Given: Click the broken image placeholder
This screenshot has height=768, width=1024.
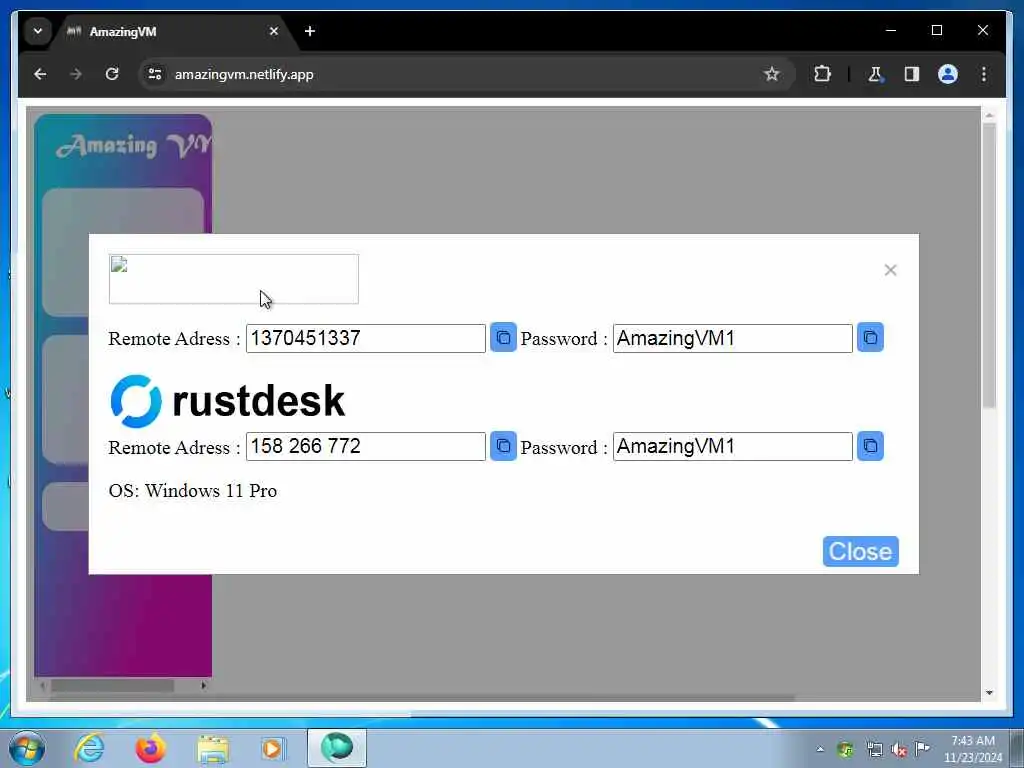Looking at the screenshot, I should 233,279.
